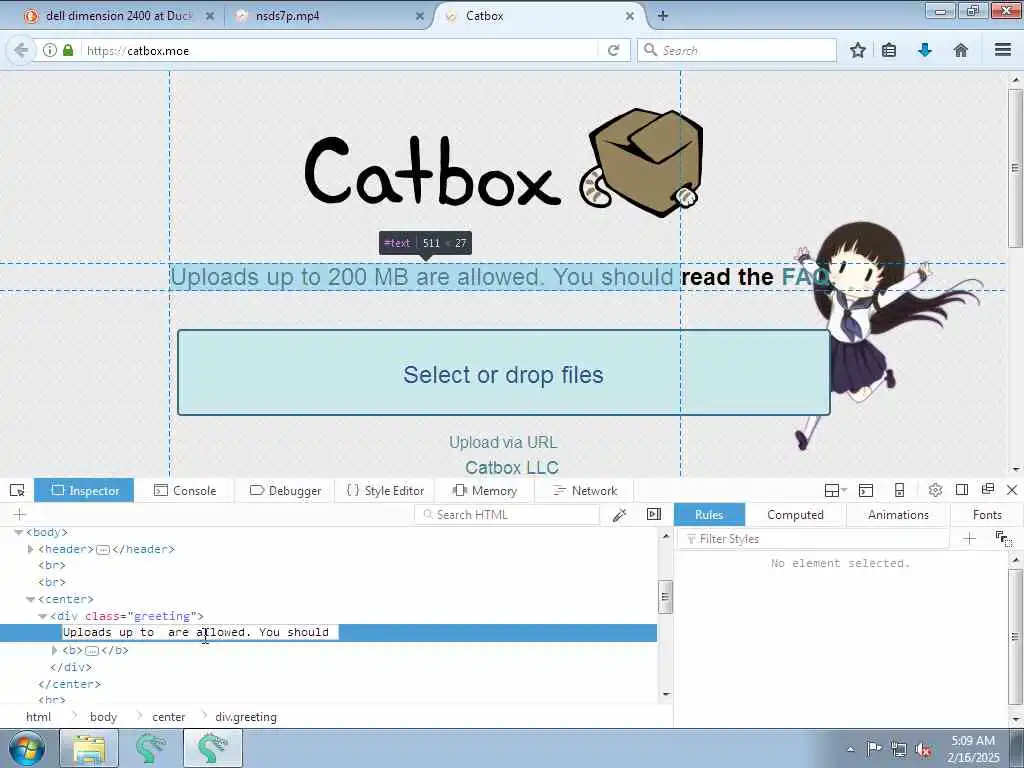Open the bookmarks list icon
The width and height of the screenshot is (1024, 768).
(x=889, y=50)
